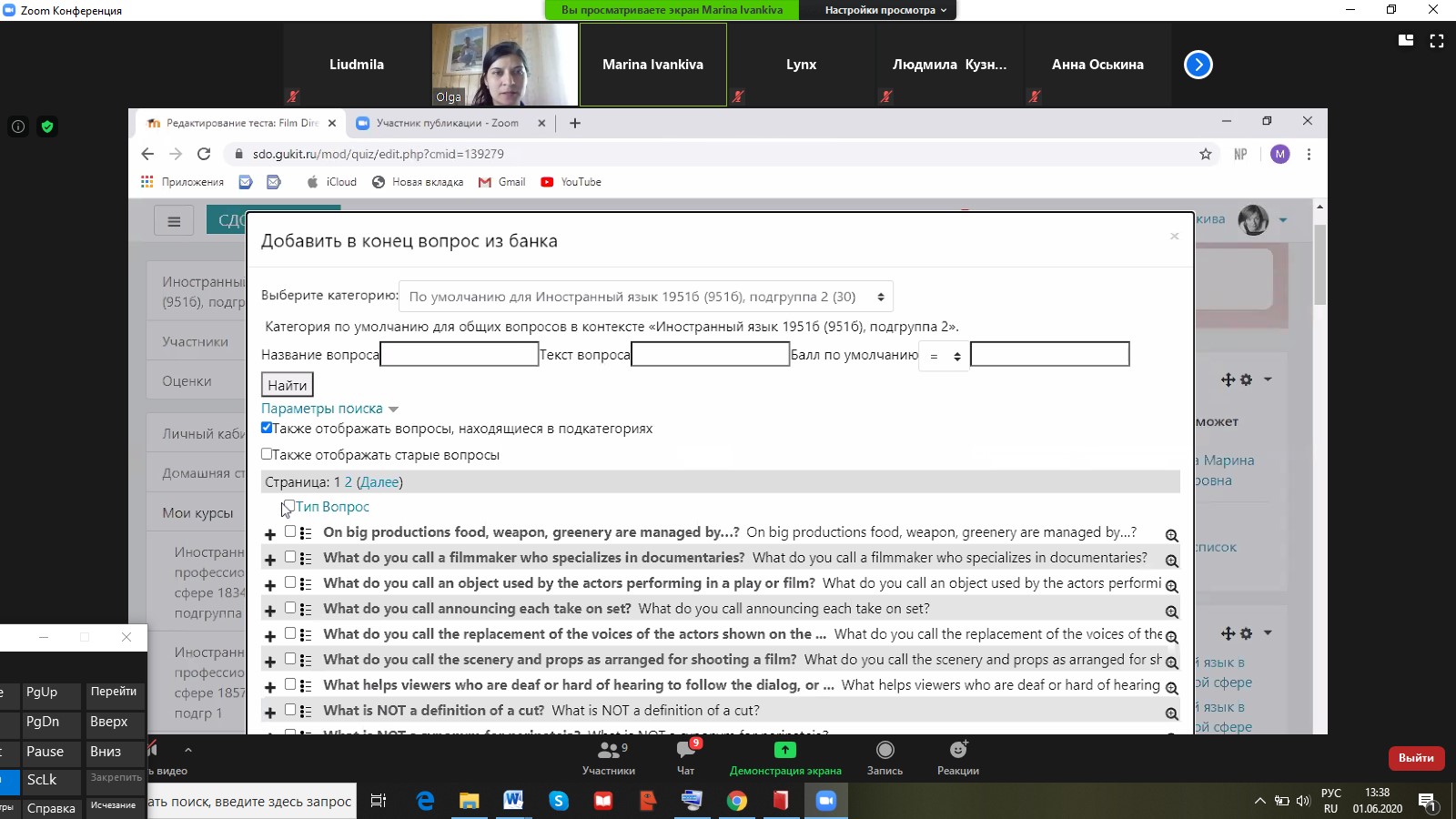
Task: Close the 'Добавить в конец вопрос из банка' dialog
Action: point(1175,237)
